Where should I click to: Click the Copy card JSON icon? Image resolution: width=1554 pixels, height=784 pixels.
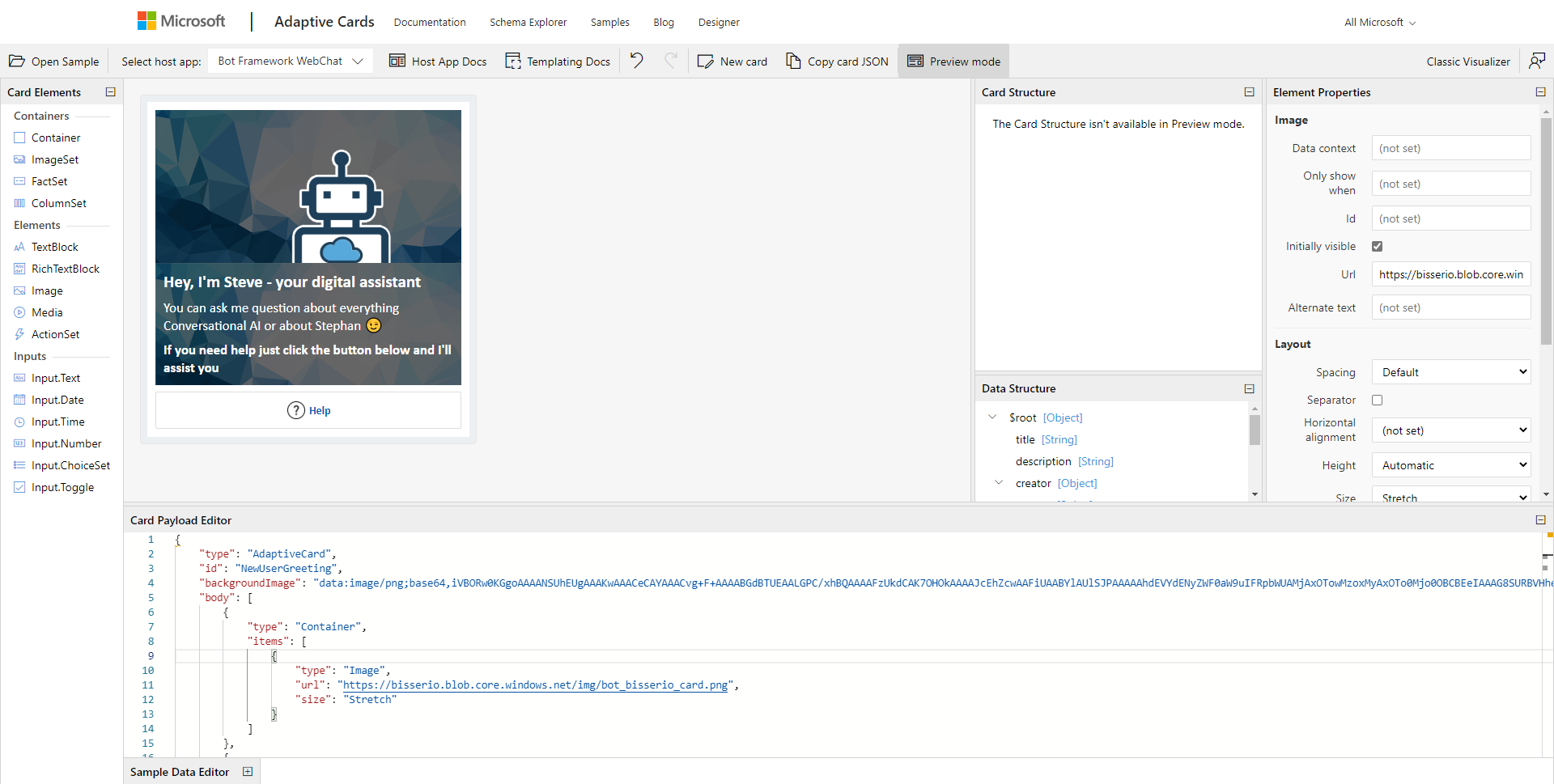793,61
